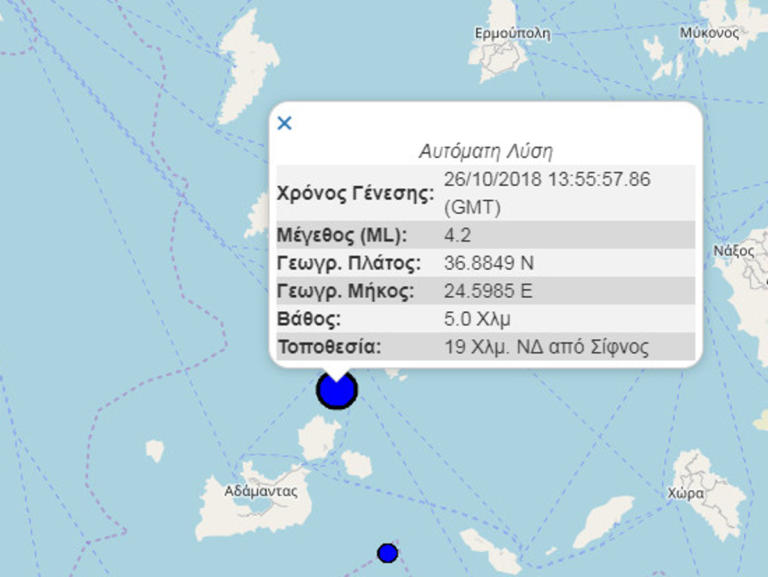Click the Αυτόματη Λύση popup title
Image resolution: width=768 pixels, height=577 pixels.
(x=485, y=151)
